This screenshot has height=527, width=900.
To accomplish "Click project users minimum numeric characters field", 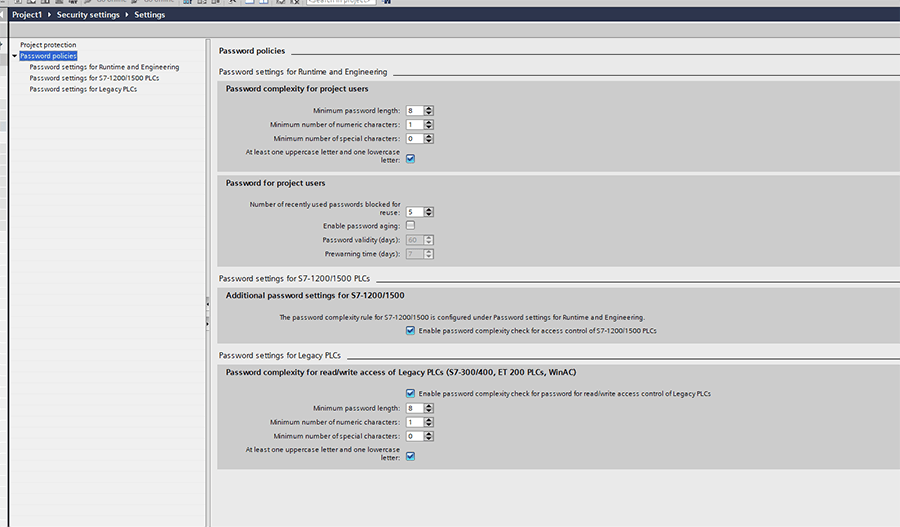I will click(x=415, y=125).
